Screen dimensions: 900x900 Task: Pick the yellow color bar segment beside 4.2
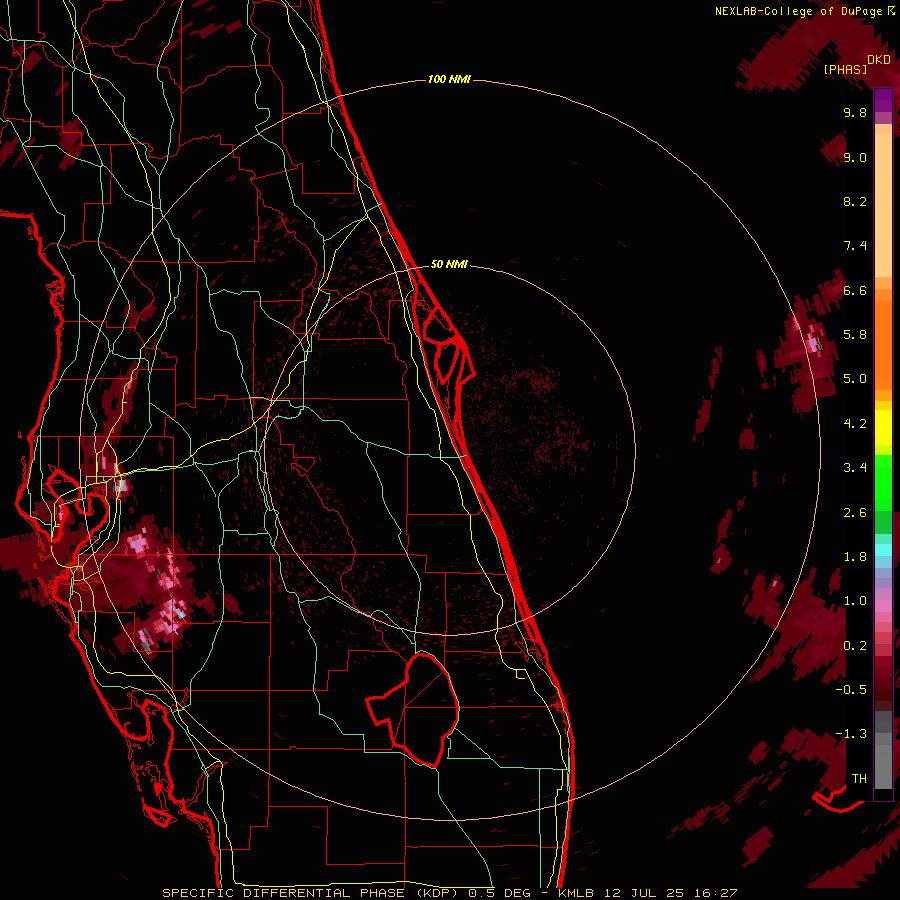coord(883,427)
